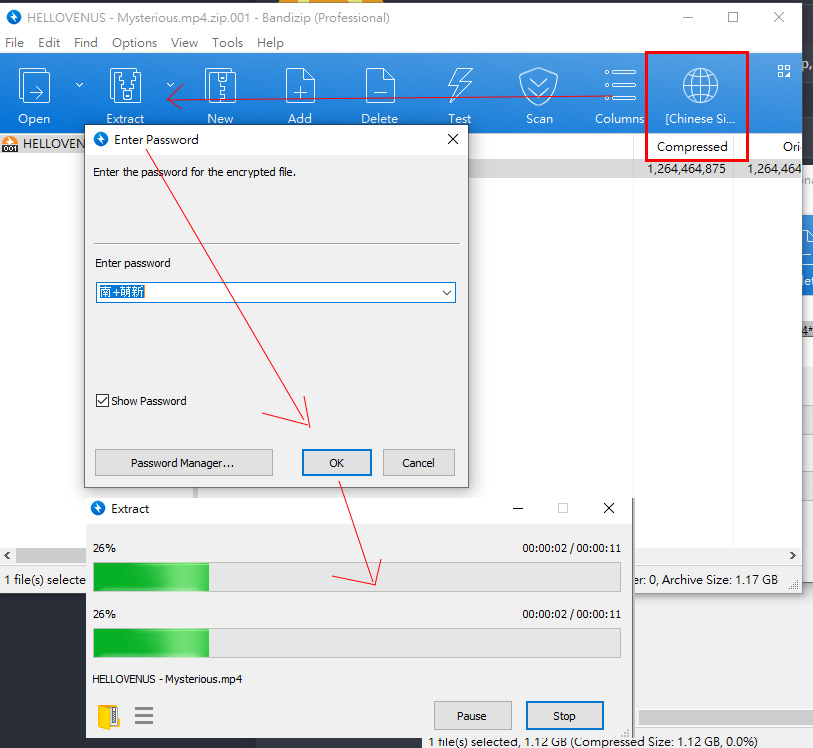Open the File menu
Viewport: 813px width, 748px height.
(15, 43)
